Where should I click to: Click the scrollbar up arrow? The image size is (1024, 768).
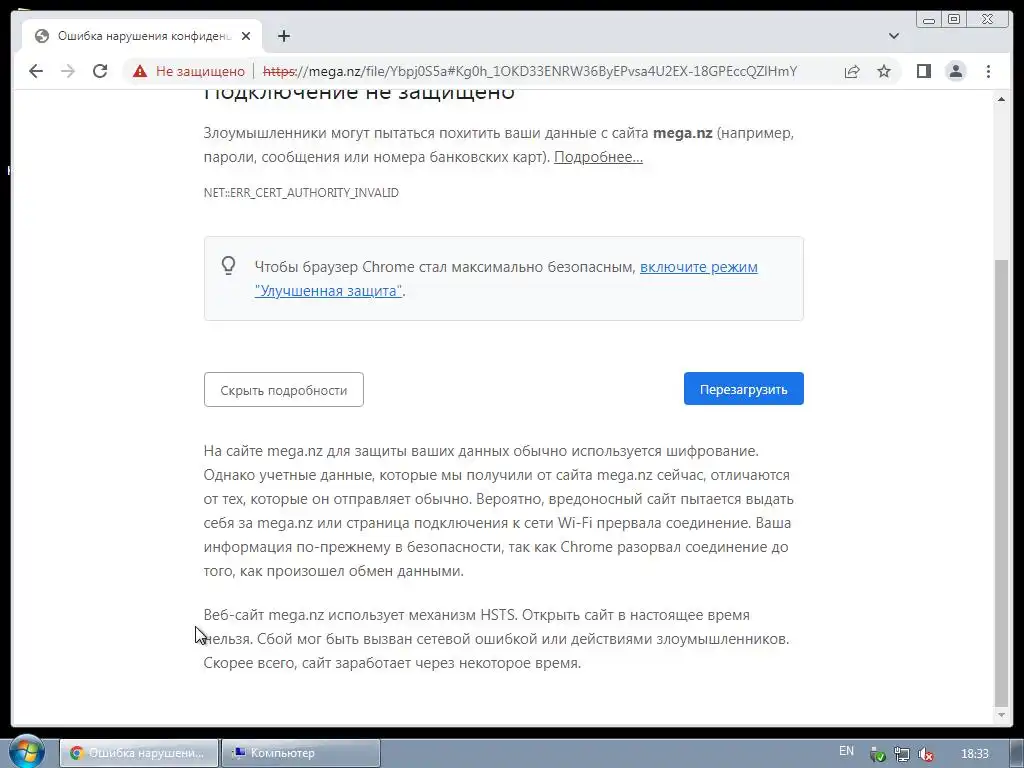(x=1001, y=99)
